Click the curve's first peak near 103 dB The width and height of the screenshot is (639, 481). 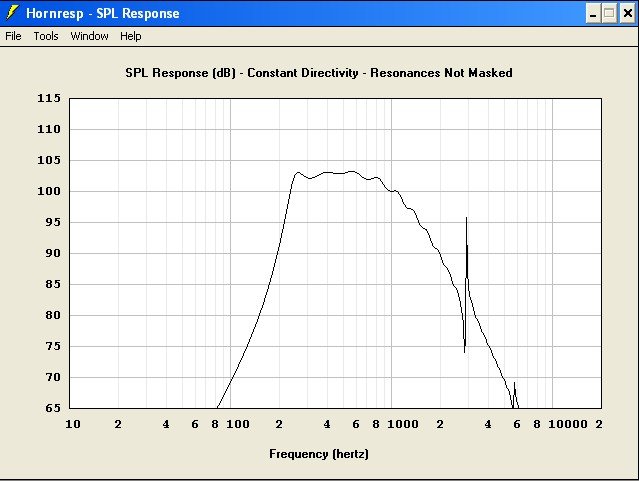point(298,172)
